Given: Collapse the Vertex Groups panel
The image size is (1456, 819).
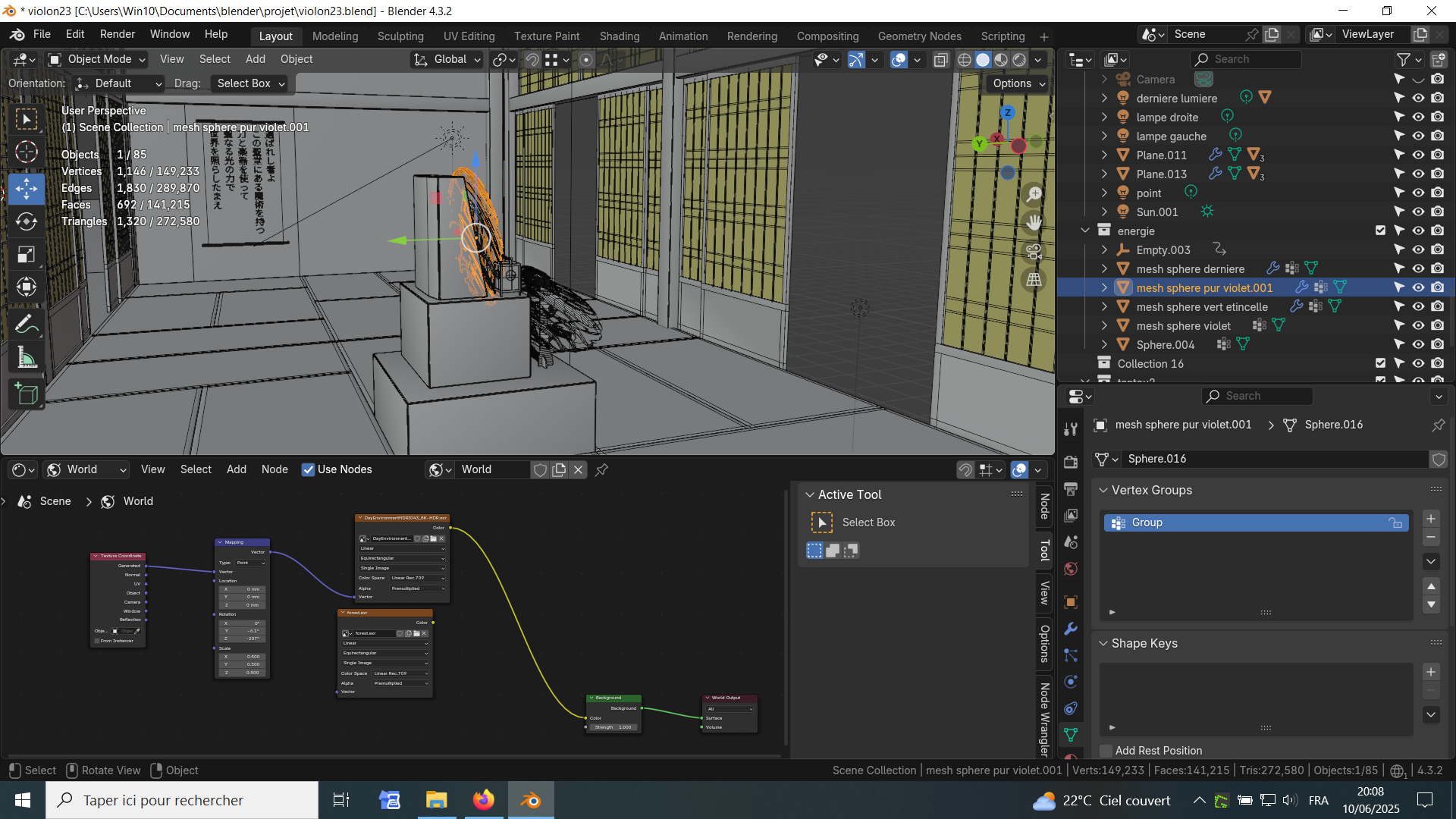Looking at the screenshot, I should pyautogui.click(x=1104, y=490).
